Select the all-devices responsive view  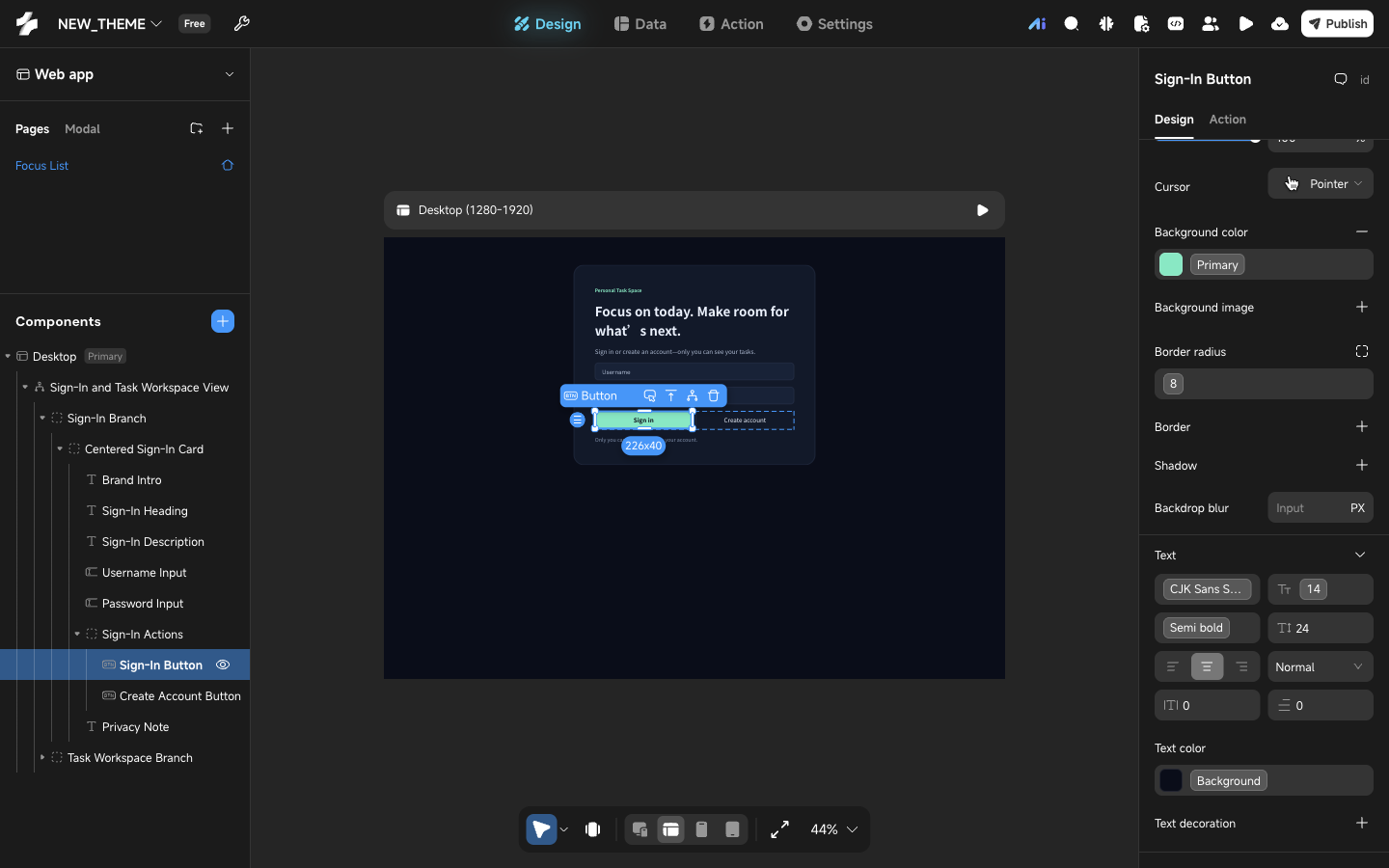point(640,829)
